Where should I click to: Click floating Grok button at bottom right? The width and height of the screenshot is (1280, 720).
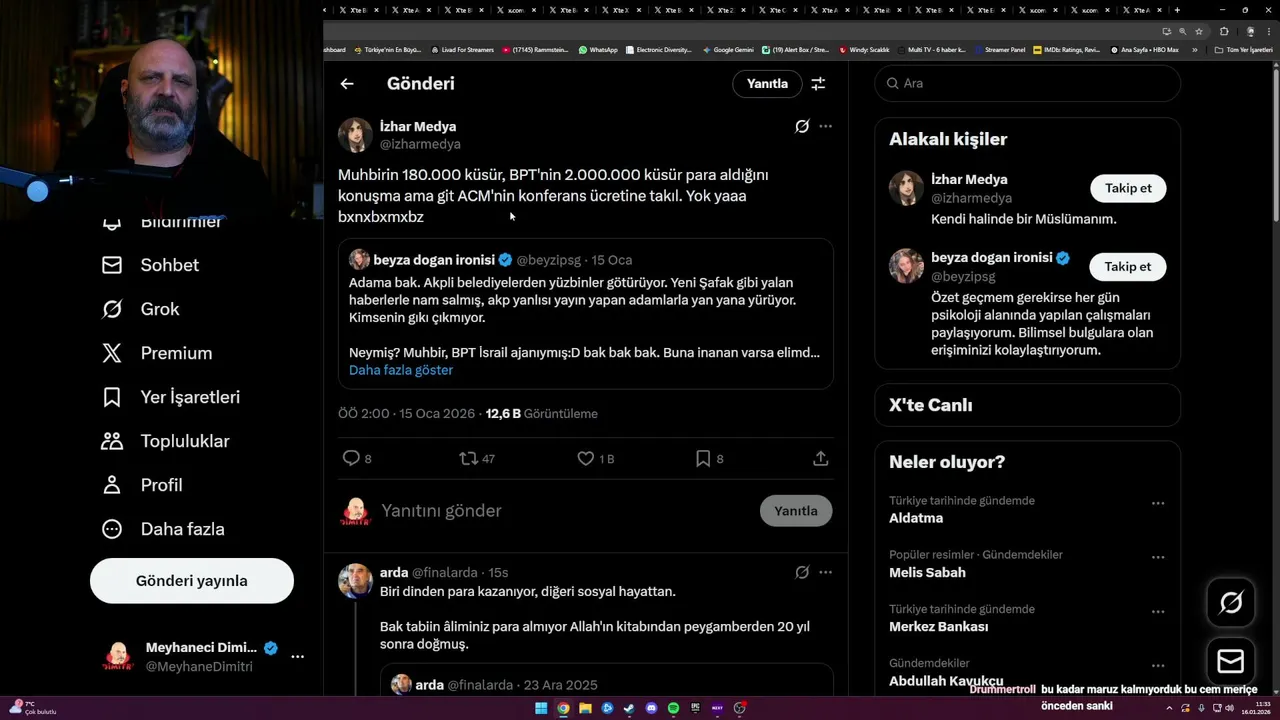coord(1231,602)
